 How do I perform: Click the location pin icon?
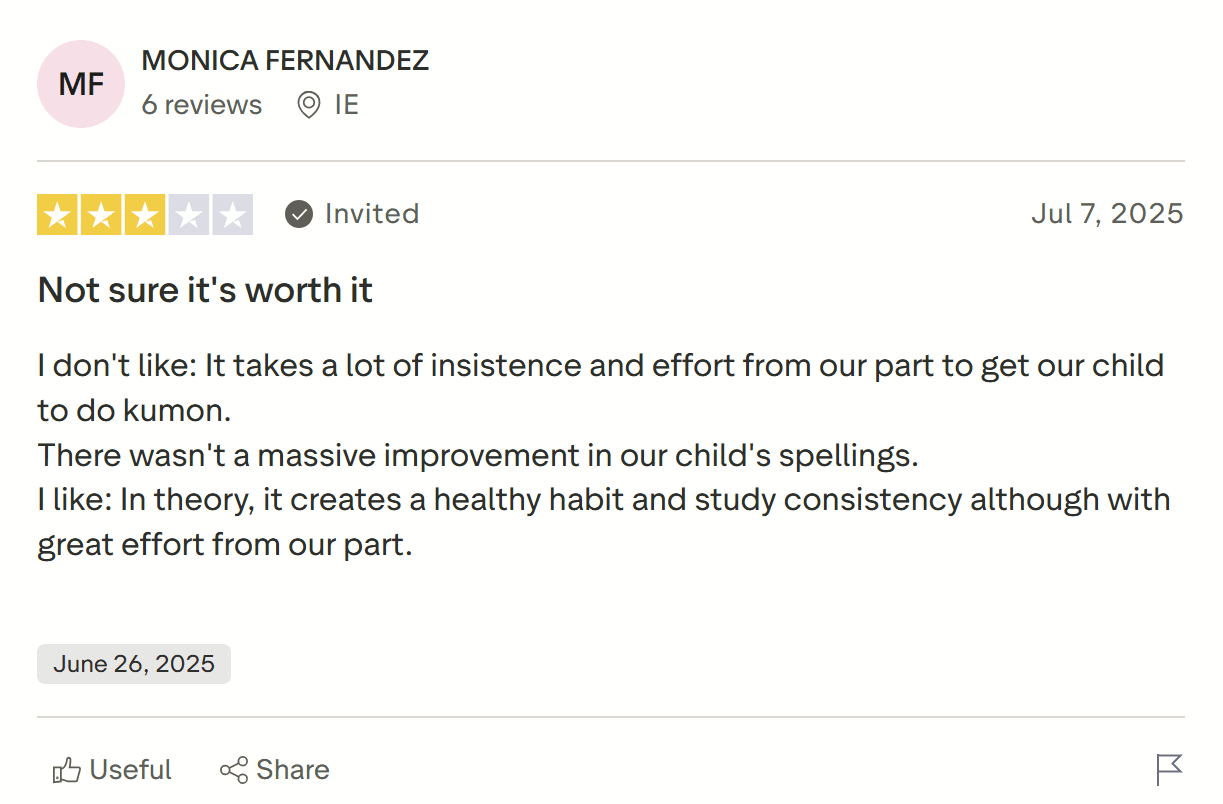click(309, 105)
